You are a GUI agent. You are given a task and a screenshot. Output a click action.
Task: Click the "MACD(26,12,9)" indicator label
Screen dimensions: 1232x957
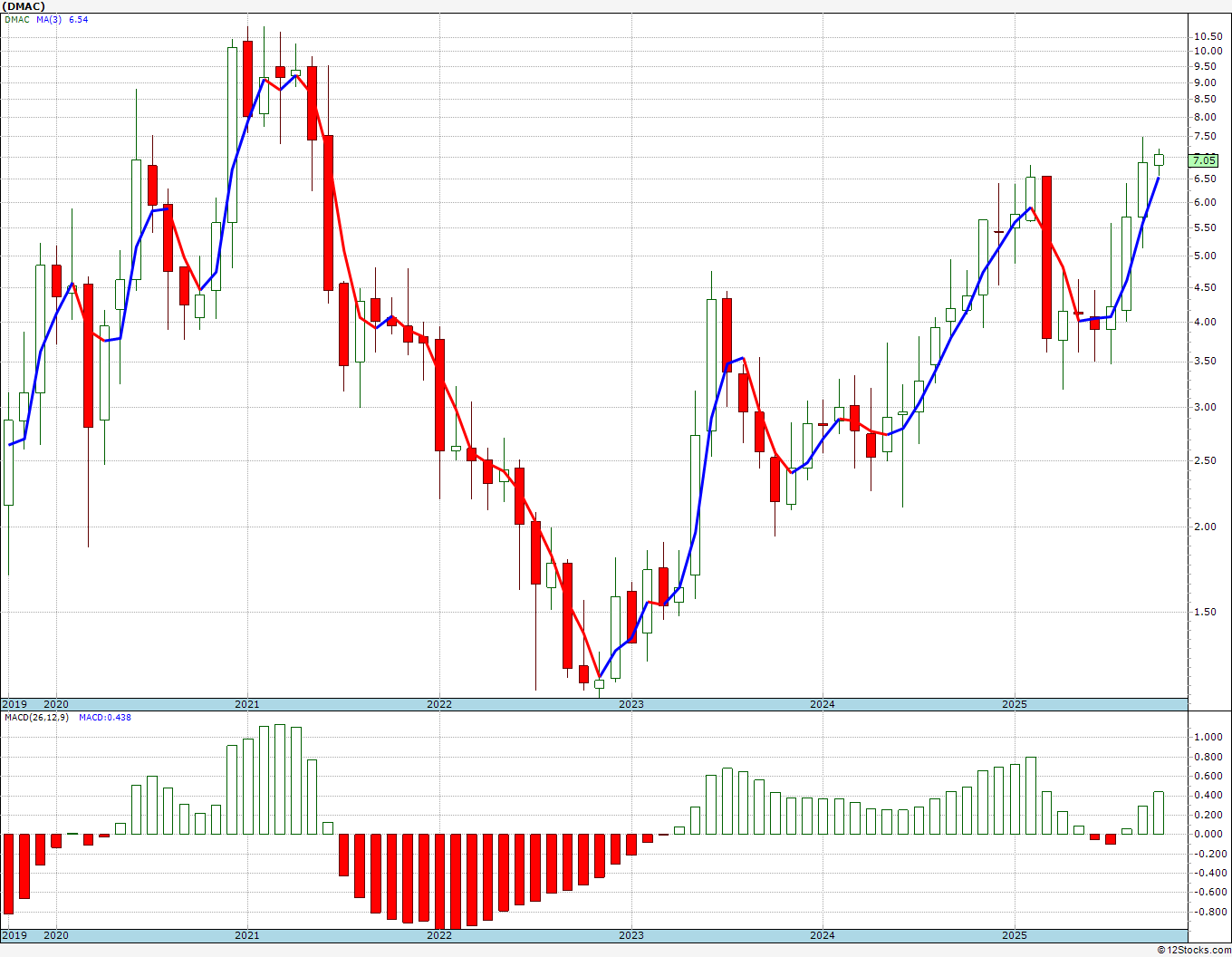pyautogui.click(x=36, y=718)
